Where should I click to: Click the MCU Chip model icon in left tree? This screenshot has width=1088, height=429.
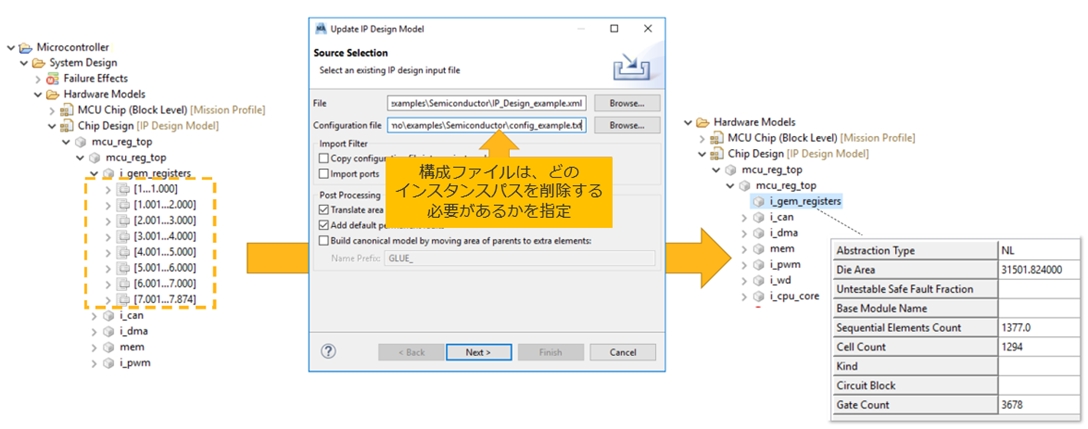[x=67, y=110]
